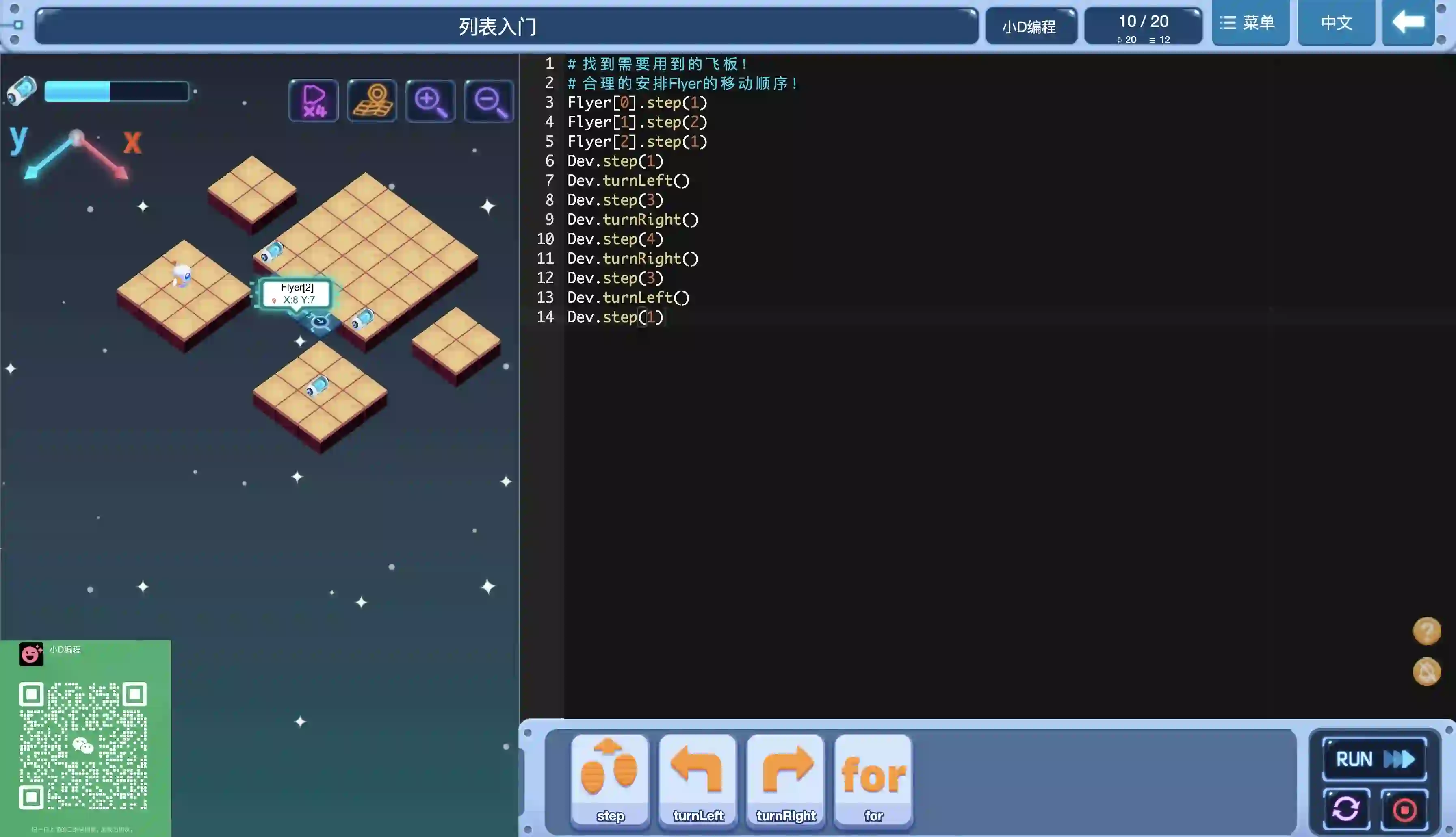Zoom in on the game map

pos(430,101)
